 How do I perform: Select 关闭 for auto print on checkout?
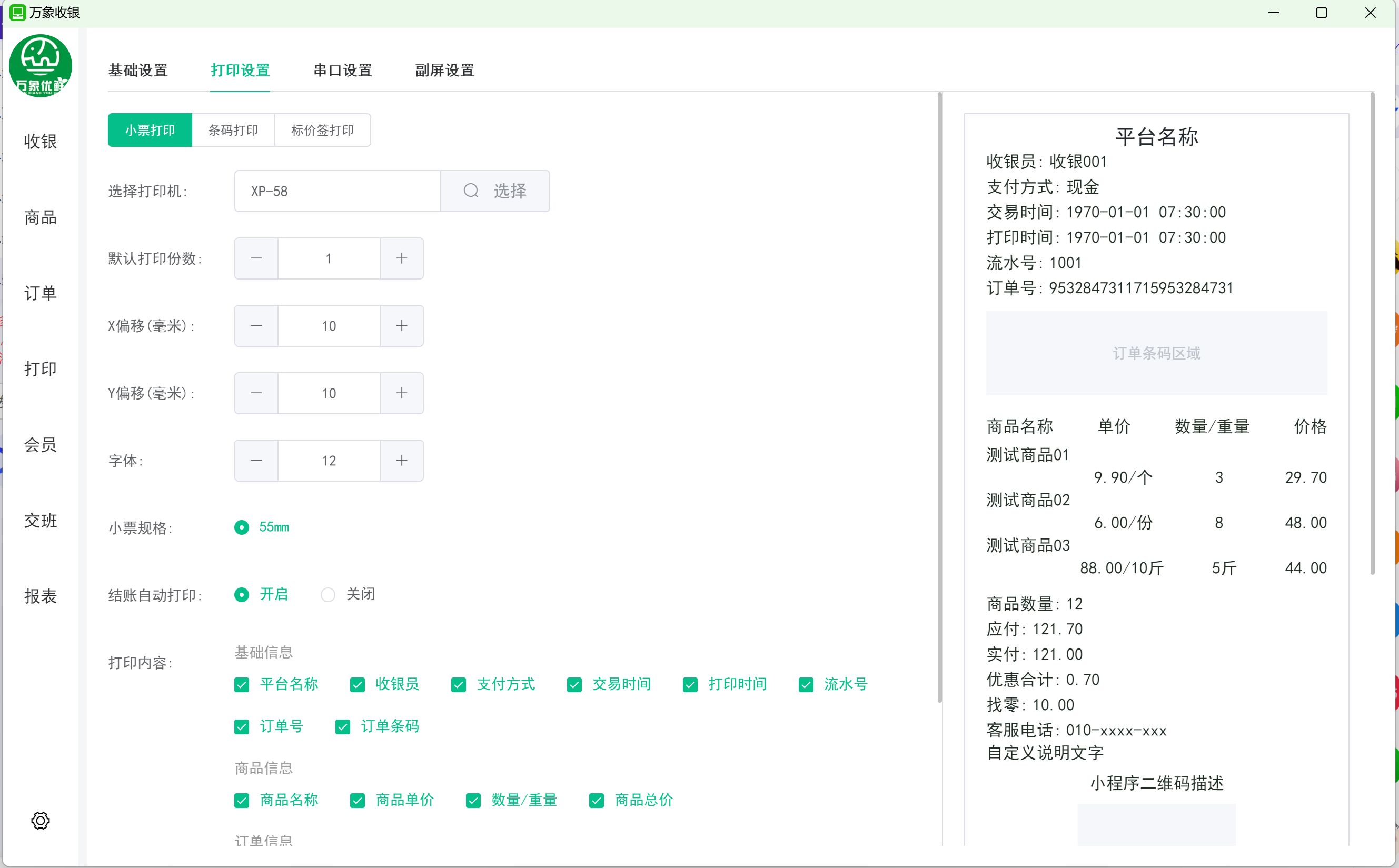328,595
